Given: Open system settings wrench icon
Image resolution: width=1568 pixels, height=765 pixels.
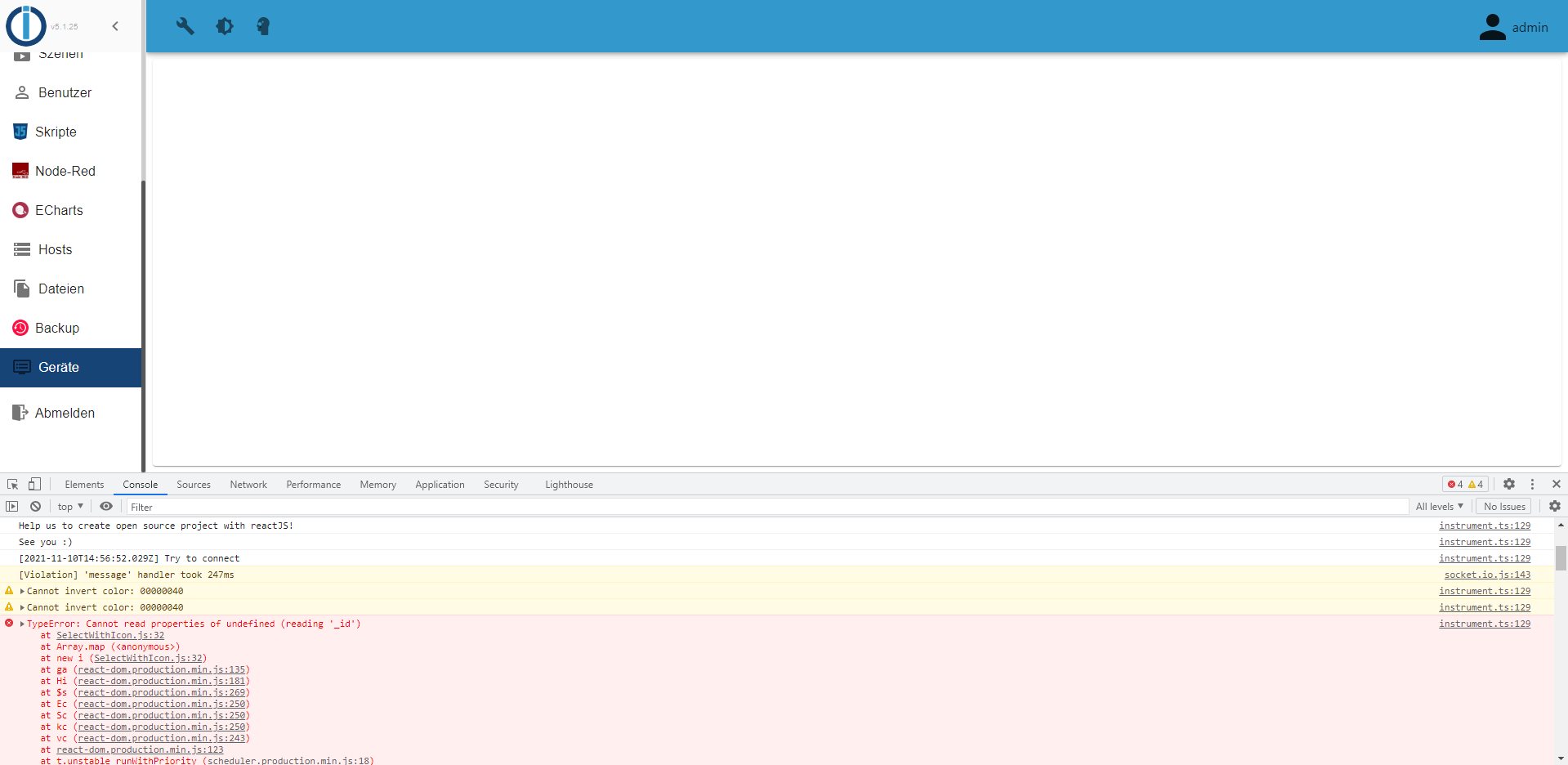Looking at the screenshot, I should tap(185, 26).
